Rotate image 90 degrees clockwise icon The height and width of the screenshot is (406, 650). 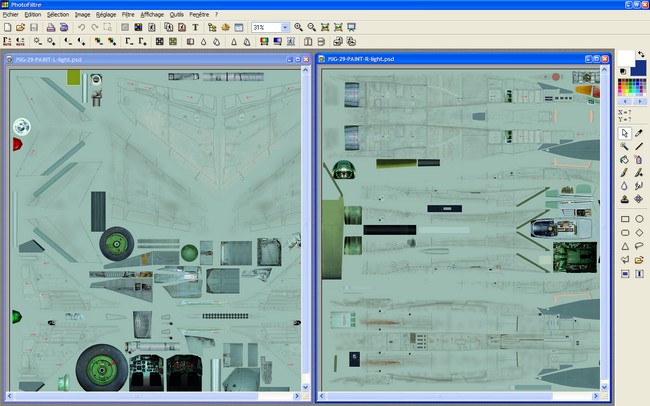click(351, 41)
